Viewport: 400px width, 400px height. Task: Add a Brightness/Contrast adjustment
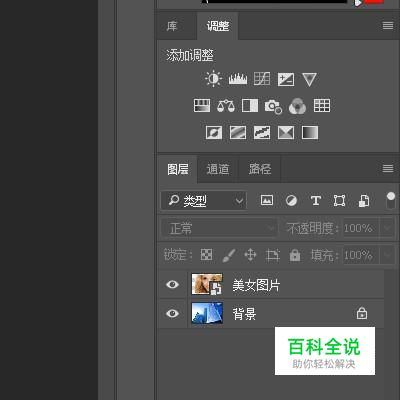click(x=213, y=79)
